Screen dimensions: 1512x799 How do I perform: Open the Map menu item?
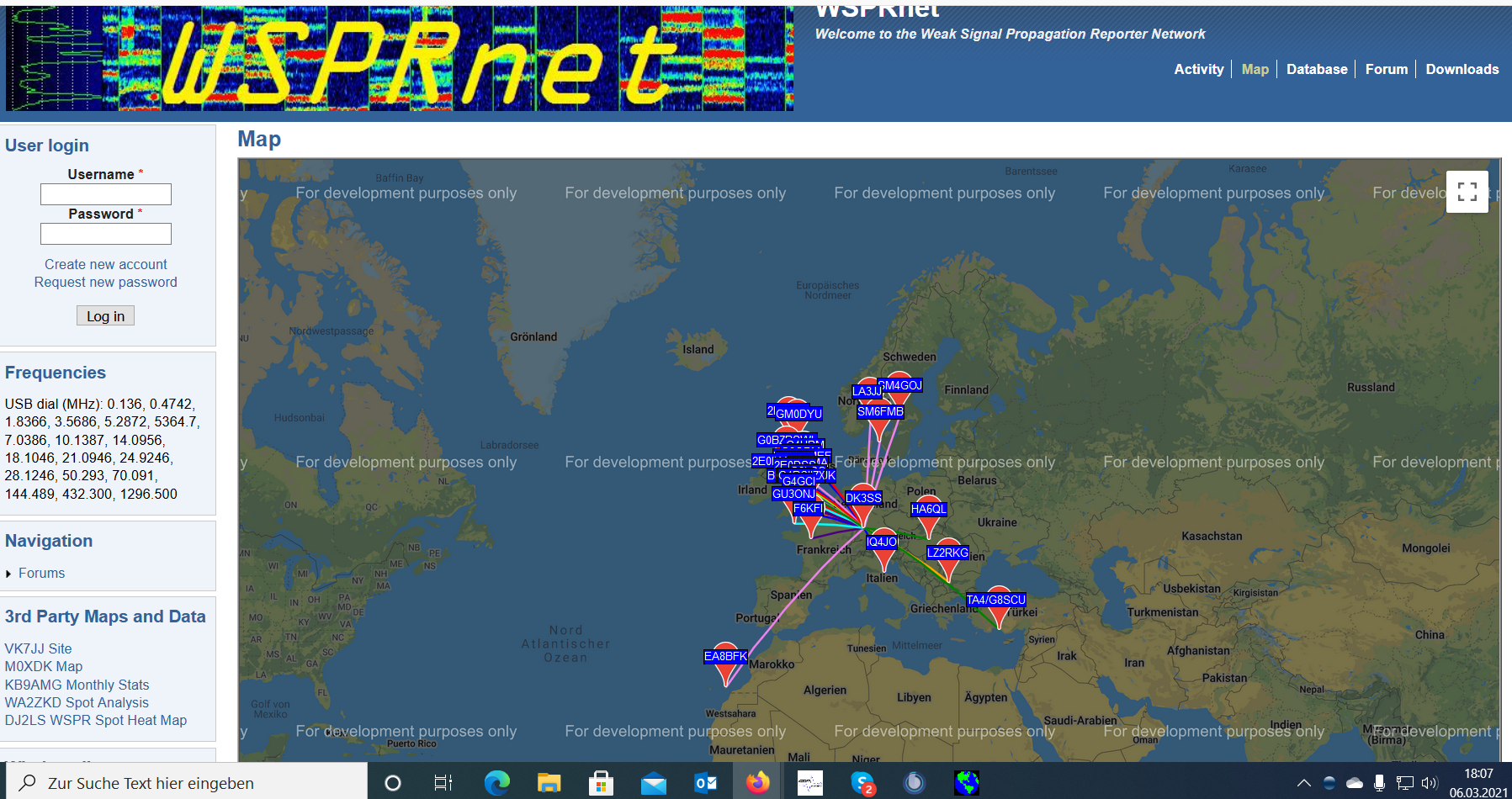click(x=1255, y=69)
